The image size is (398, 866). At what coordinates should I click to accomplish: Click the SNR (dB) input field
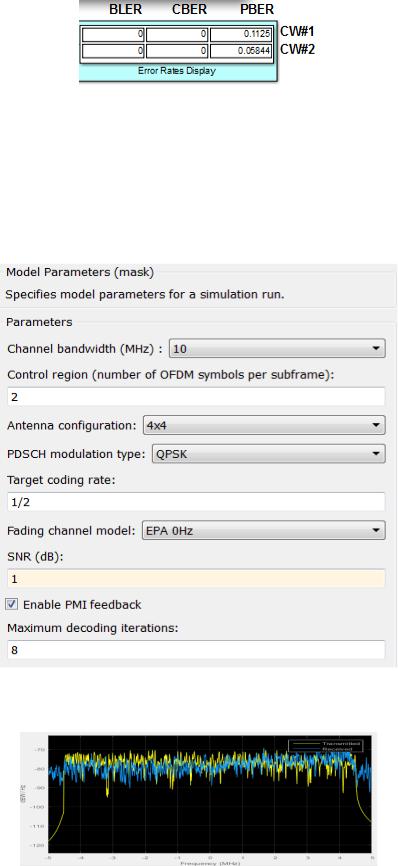pyautogui.click(x=196, y=578)
